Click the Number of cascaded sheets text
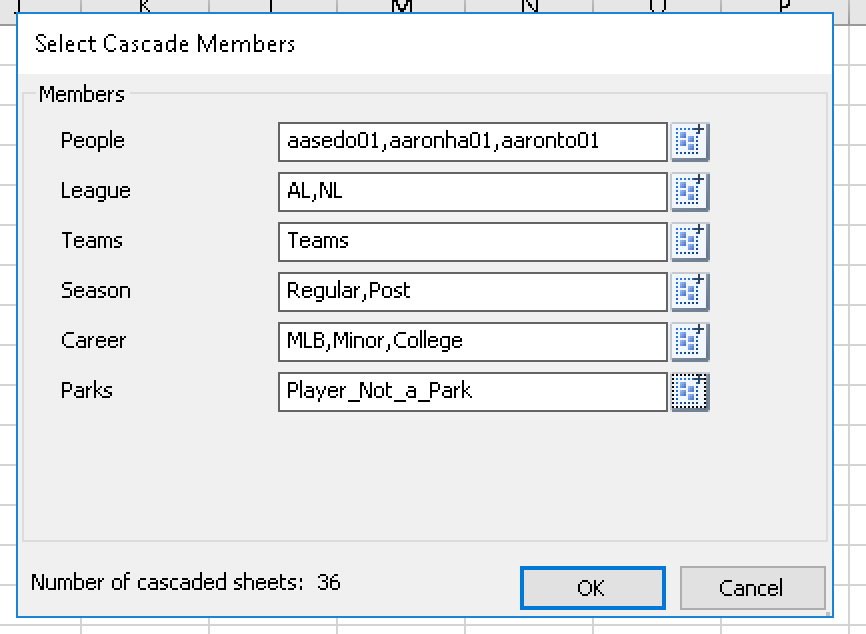 pos(185,582)
